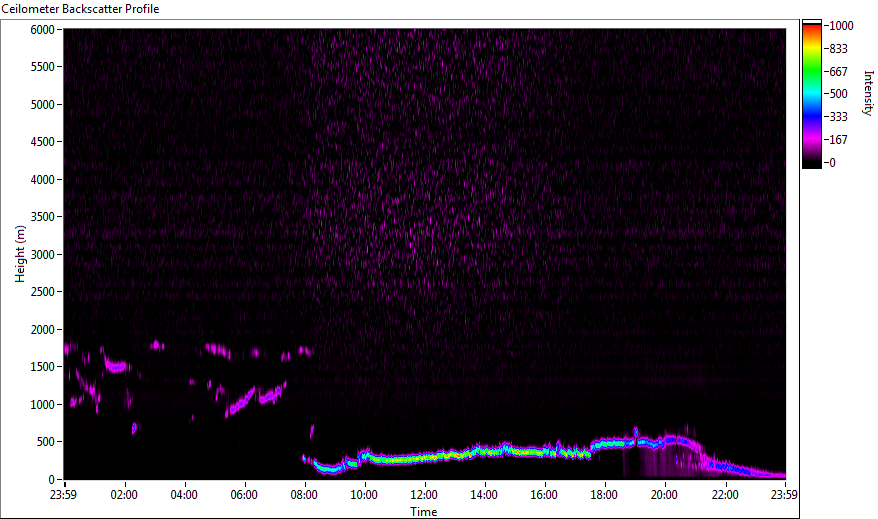The image size is (878, 519).
Task: Click the 4000 height axis value
Action: coord(43,180)
